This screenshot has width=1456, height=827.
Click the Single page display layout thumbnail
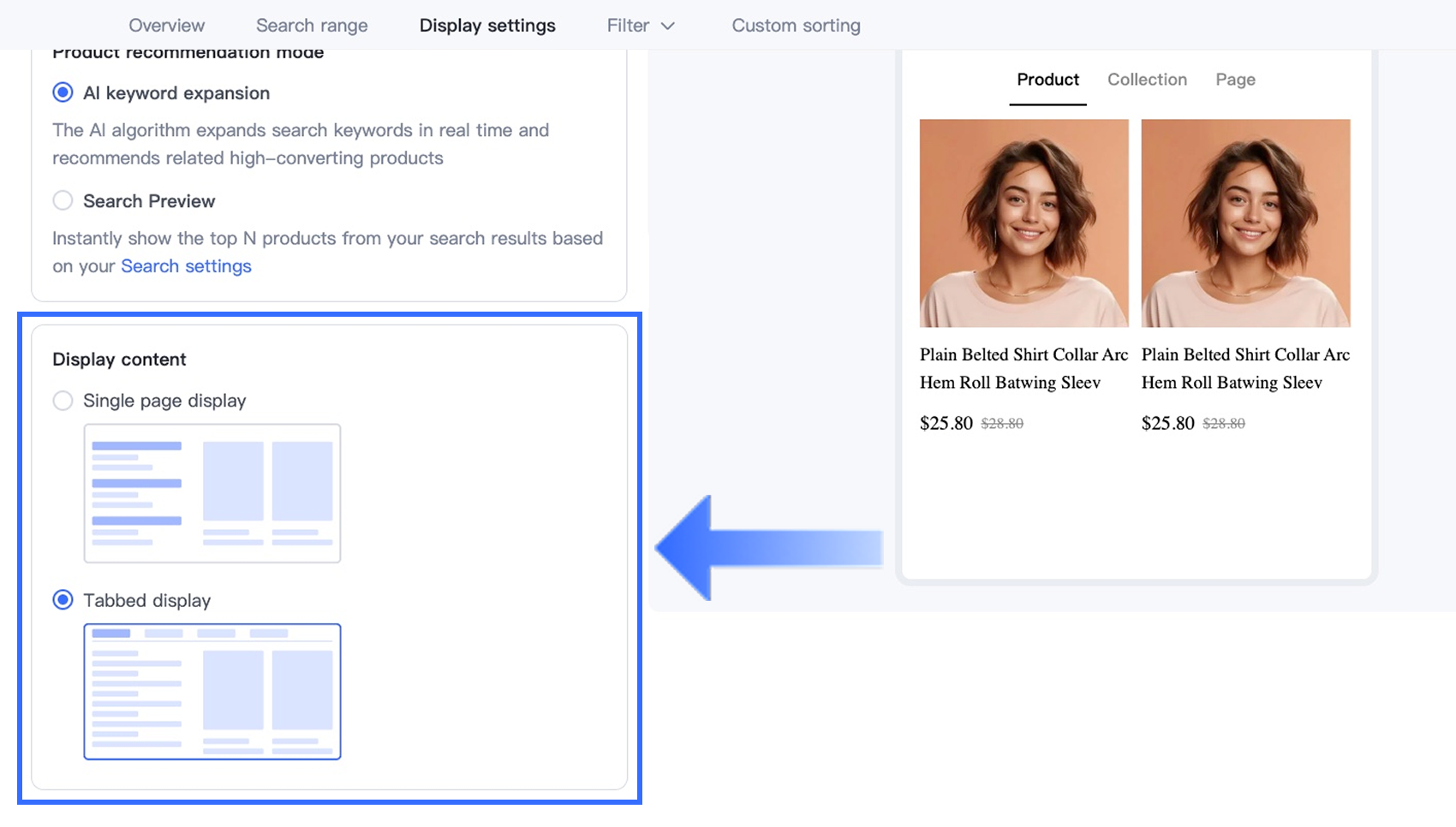(212, 493)
